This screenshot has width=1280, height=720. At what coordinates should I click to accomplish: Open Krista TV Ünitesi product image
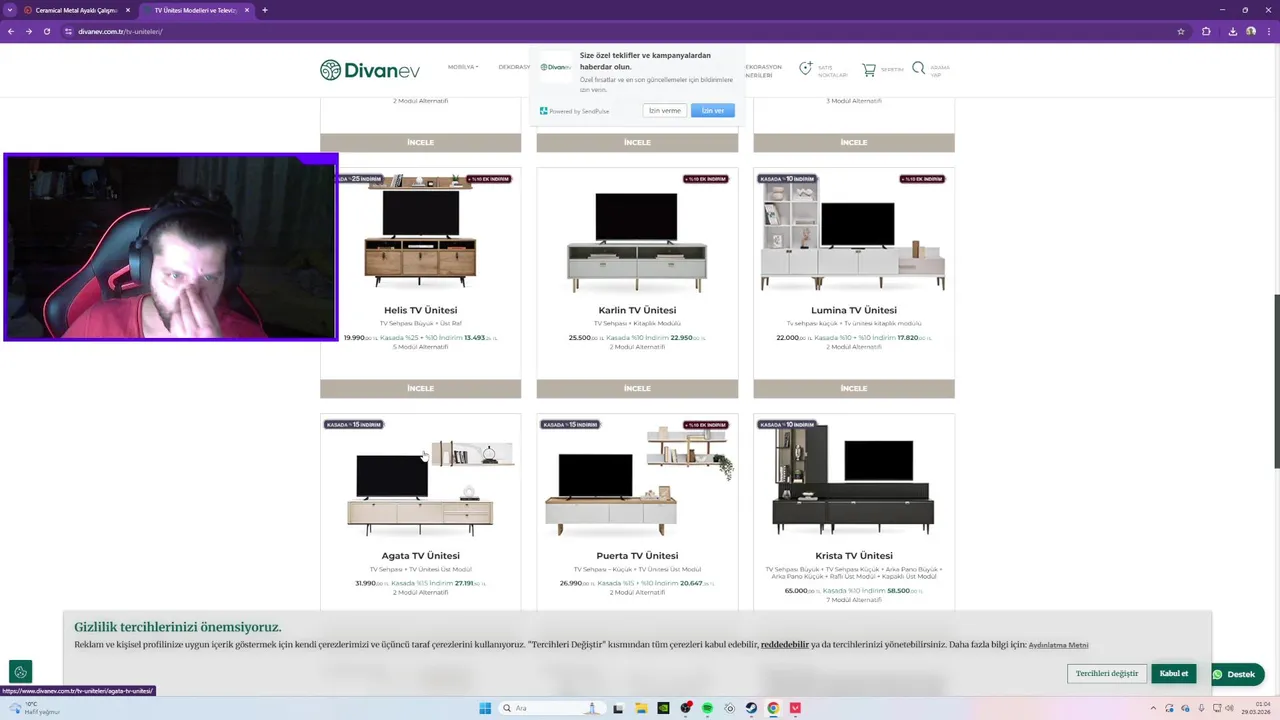(x=854, y=480)
